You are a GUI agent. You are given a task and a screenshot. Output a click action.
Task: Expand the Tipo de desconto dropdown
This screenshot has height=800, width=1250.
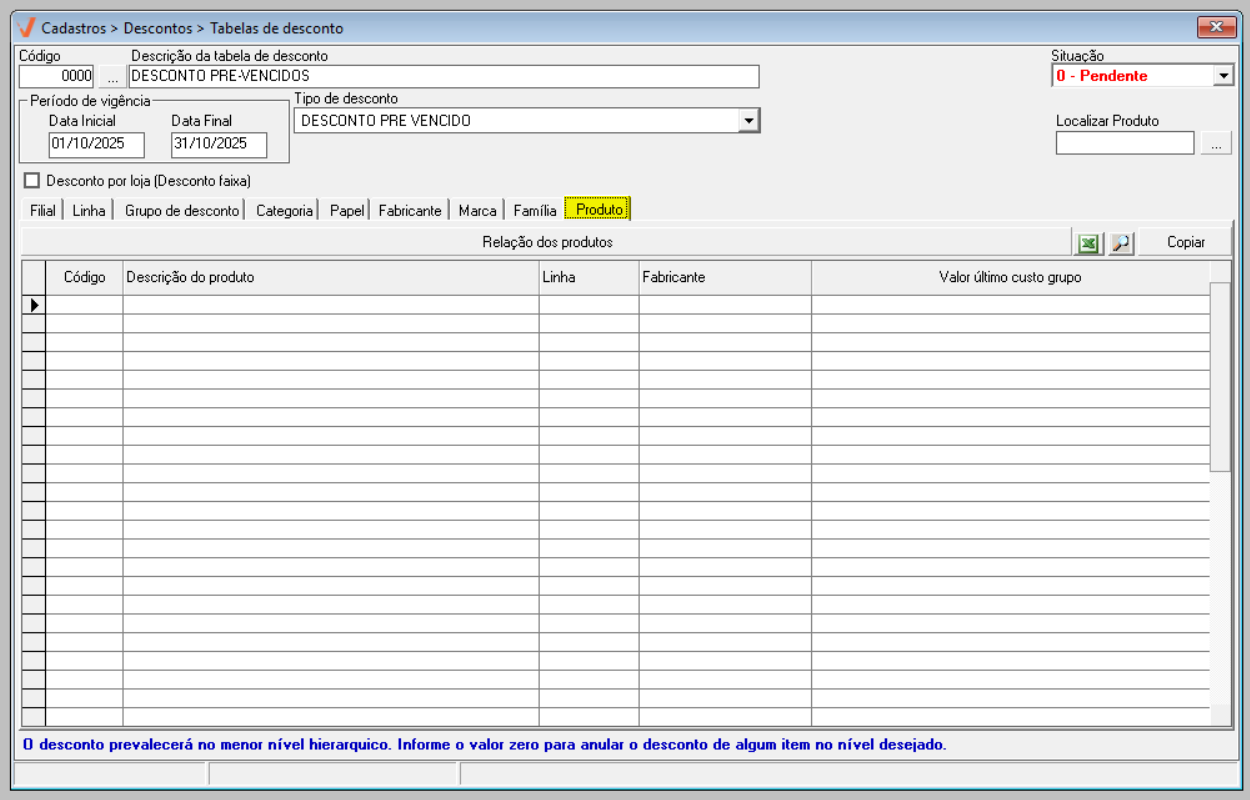pyautogui.click(x=748, y=121)
